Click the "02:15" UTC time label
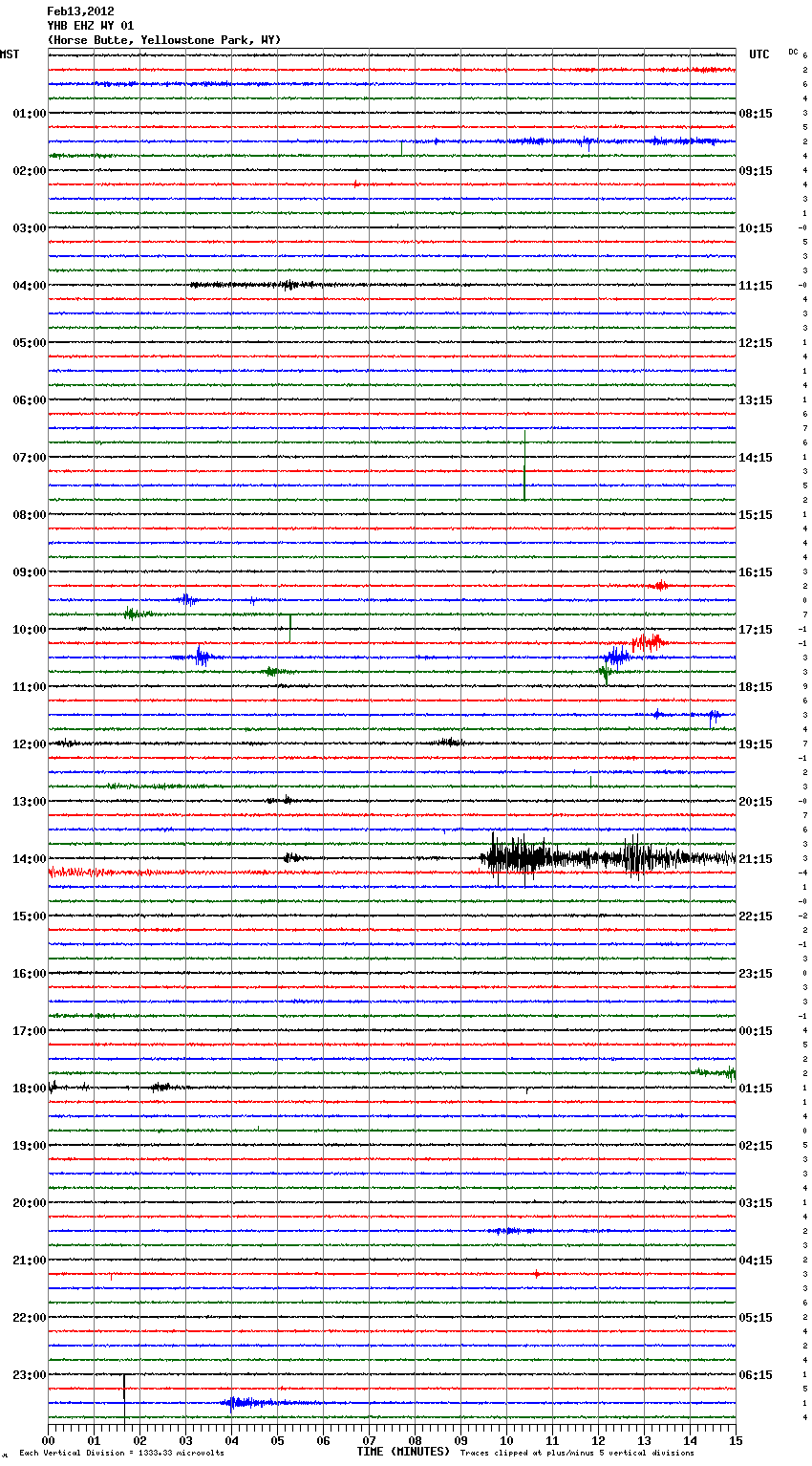Screen dimensions: 812x1466 pos(756,1146)
